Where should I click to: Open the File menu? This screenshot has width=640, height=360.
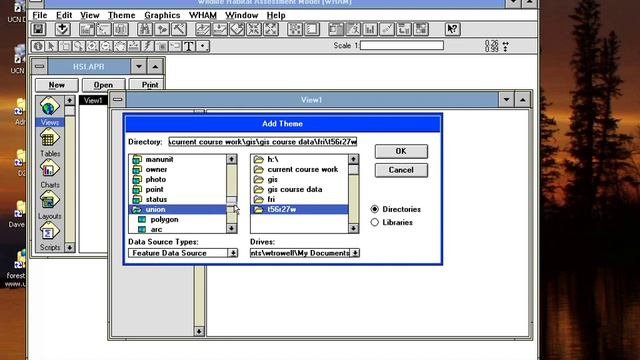[40, 15]
